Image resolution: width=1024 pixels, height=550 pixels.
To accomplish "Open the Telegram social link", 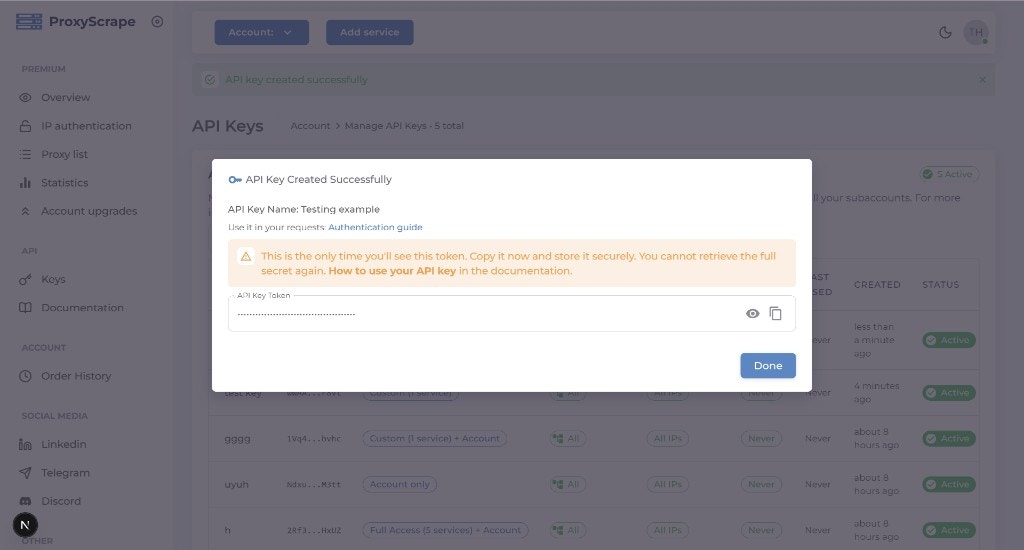I will (65, 473).
